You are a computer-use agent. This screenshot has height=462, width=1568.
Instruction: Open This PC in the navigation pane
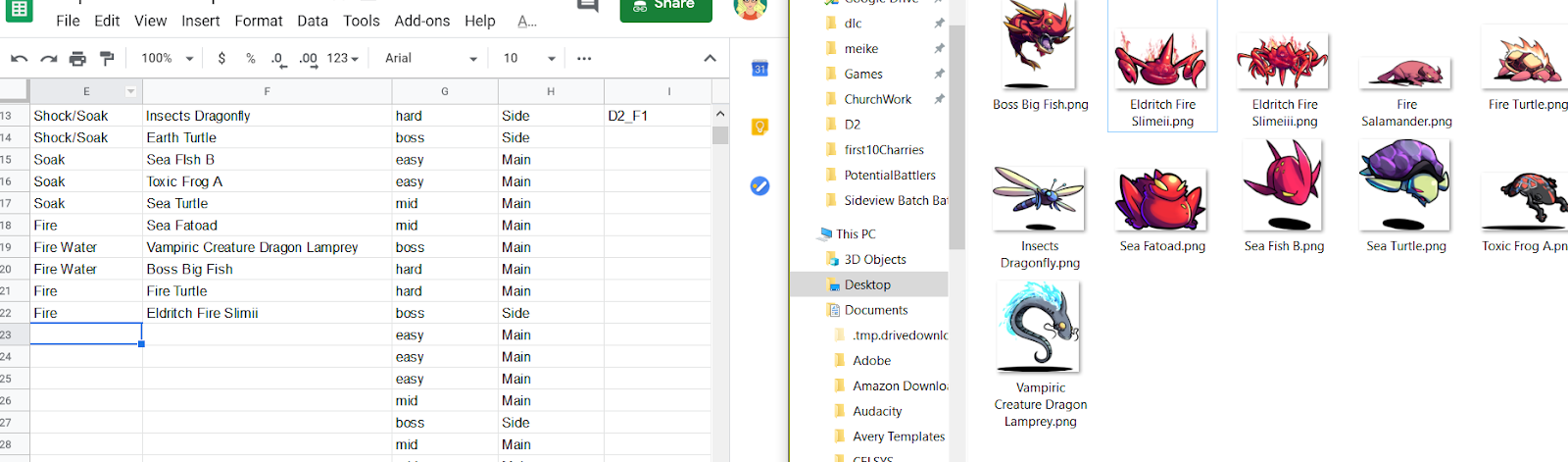pos(856,234)
